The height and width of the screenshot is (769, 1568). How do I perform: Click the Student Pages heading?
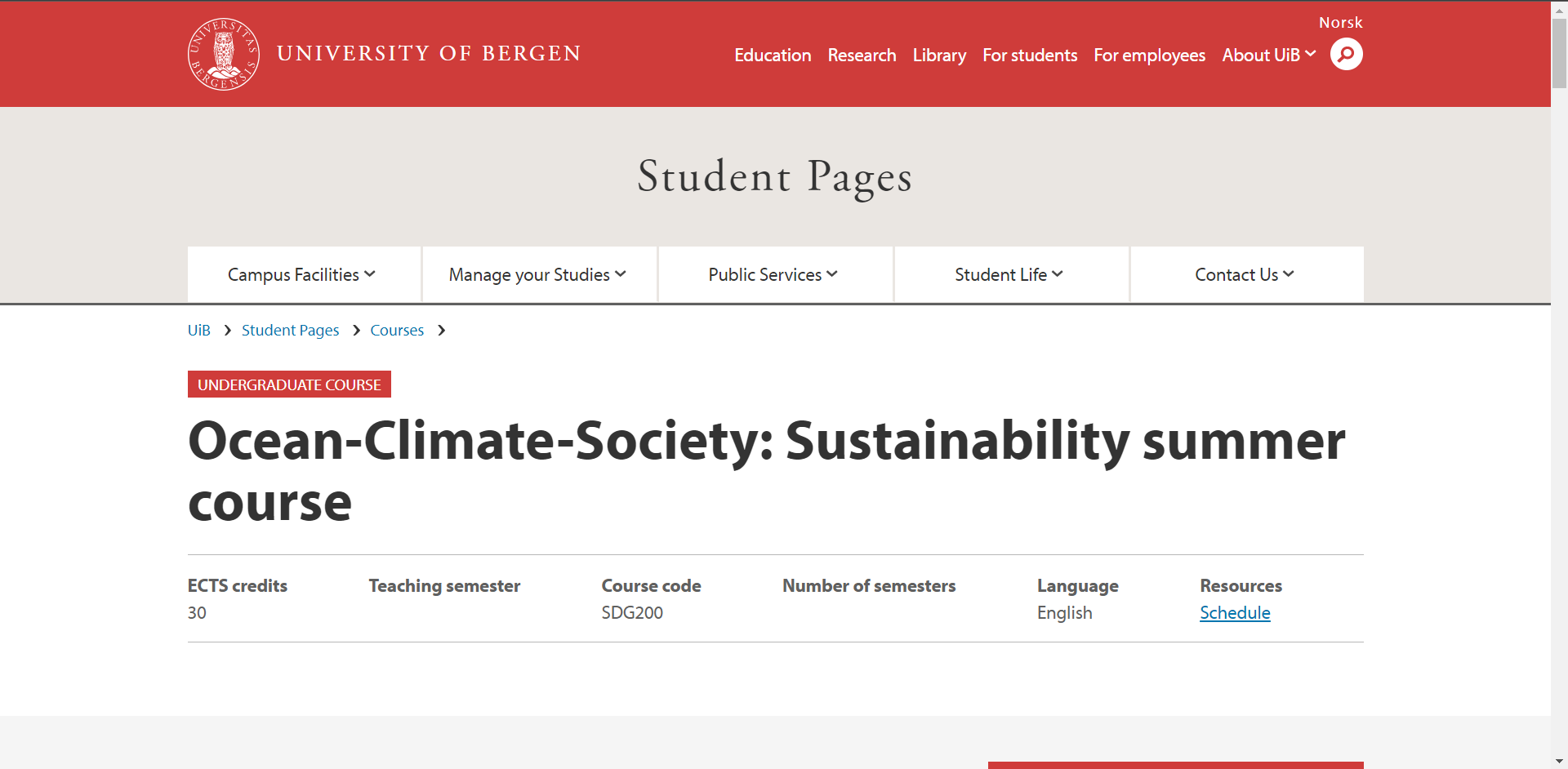775,176
